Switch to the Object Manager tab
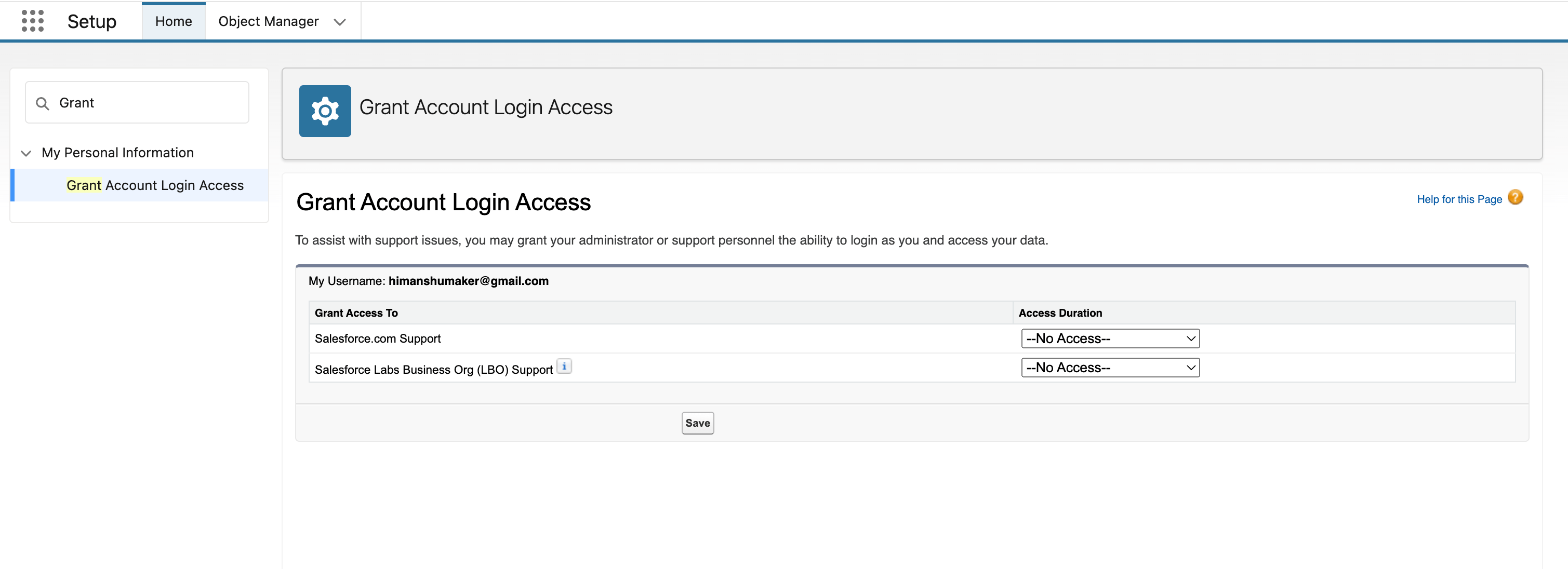This screenshot has width=1568, height=569. pos(268,21)
